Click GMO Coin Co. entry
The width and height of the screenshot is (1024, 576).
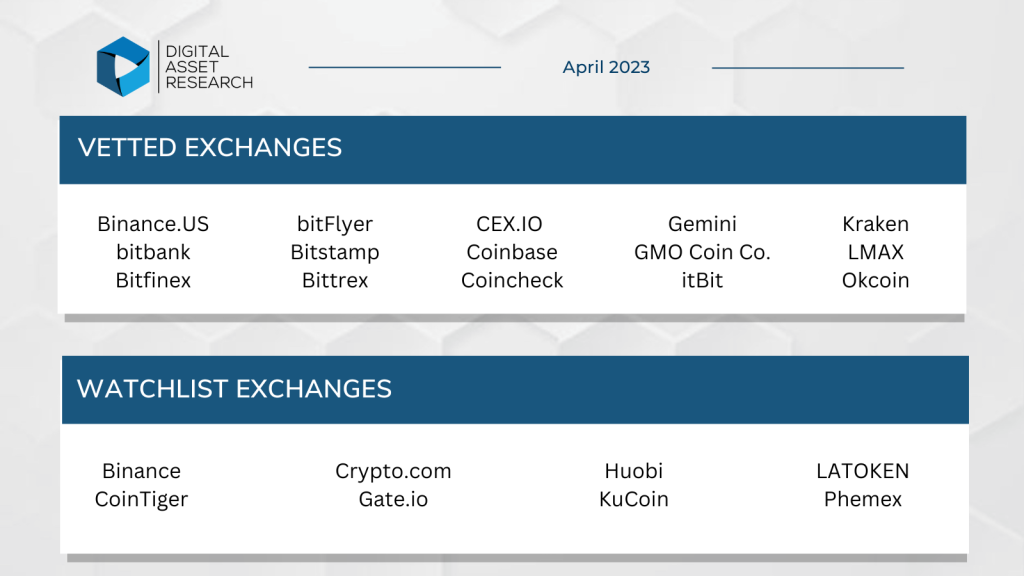coord(702,252)
